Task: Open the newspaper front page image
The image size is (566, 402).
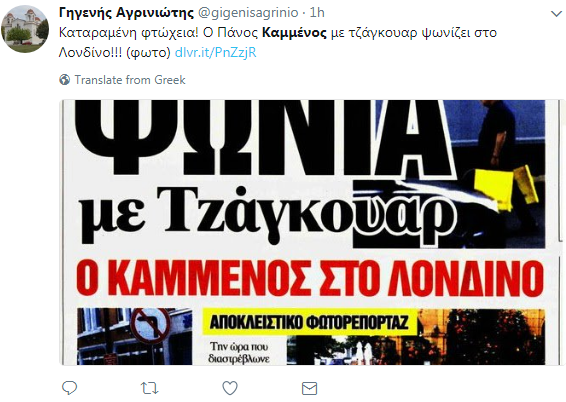Action: tap(312, 232)
